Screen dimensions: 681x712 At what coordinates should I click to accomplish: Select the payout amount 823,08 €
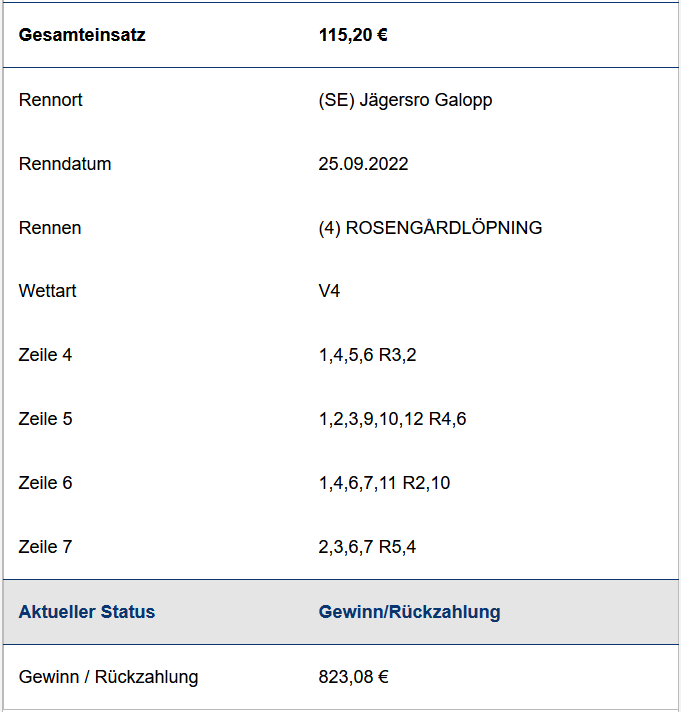coord(353,677)
